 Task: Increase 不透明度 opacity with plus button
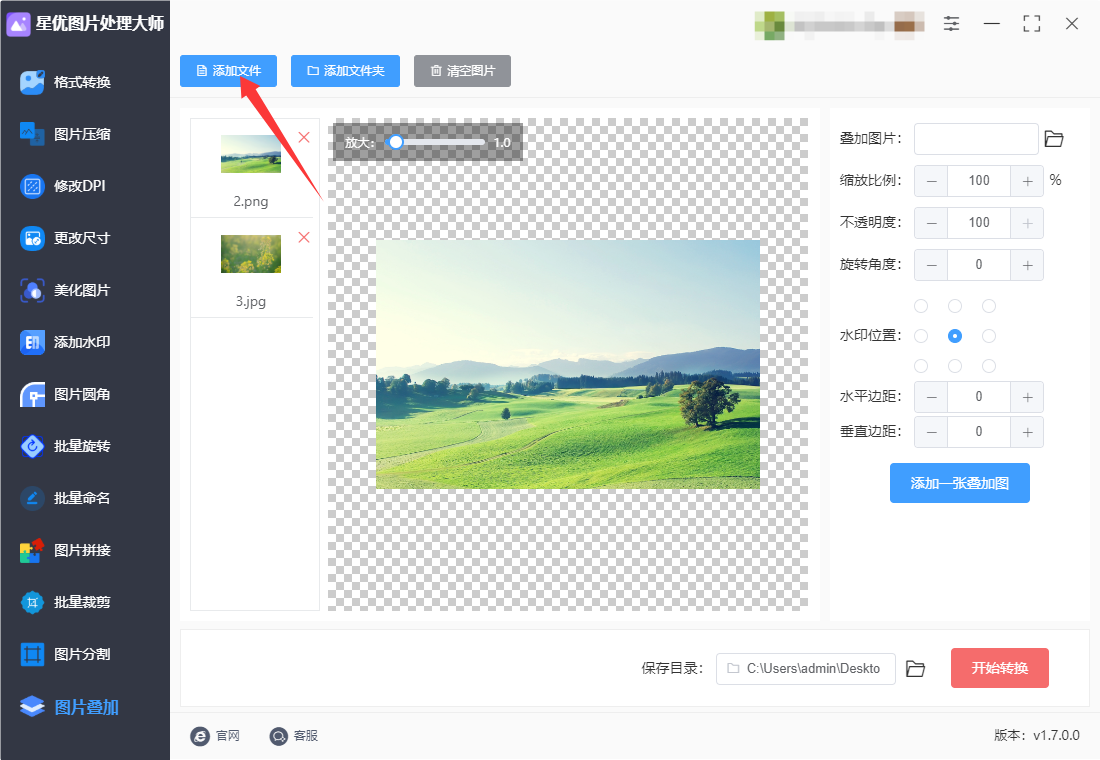click(1027, 223)
